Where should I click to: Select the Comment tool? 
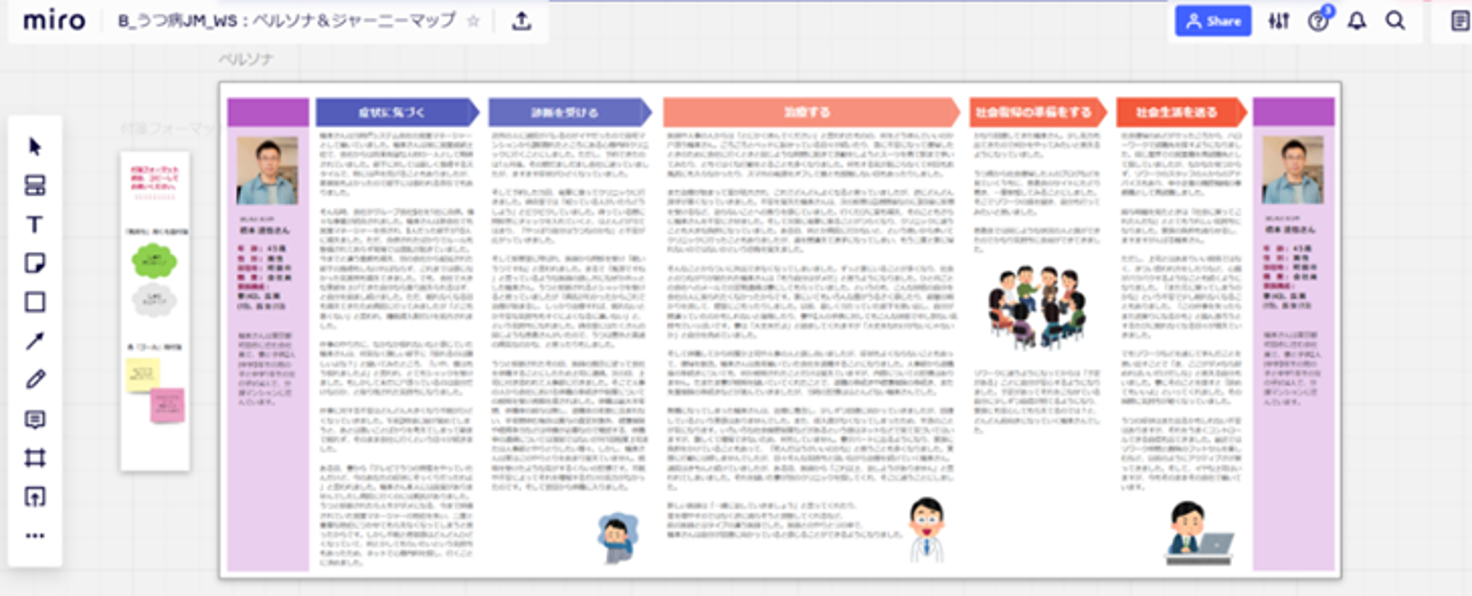[x=35, y=419]
